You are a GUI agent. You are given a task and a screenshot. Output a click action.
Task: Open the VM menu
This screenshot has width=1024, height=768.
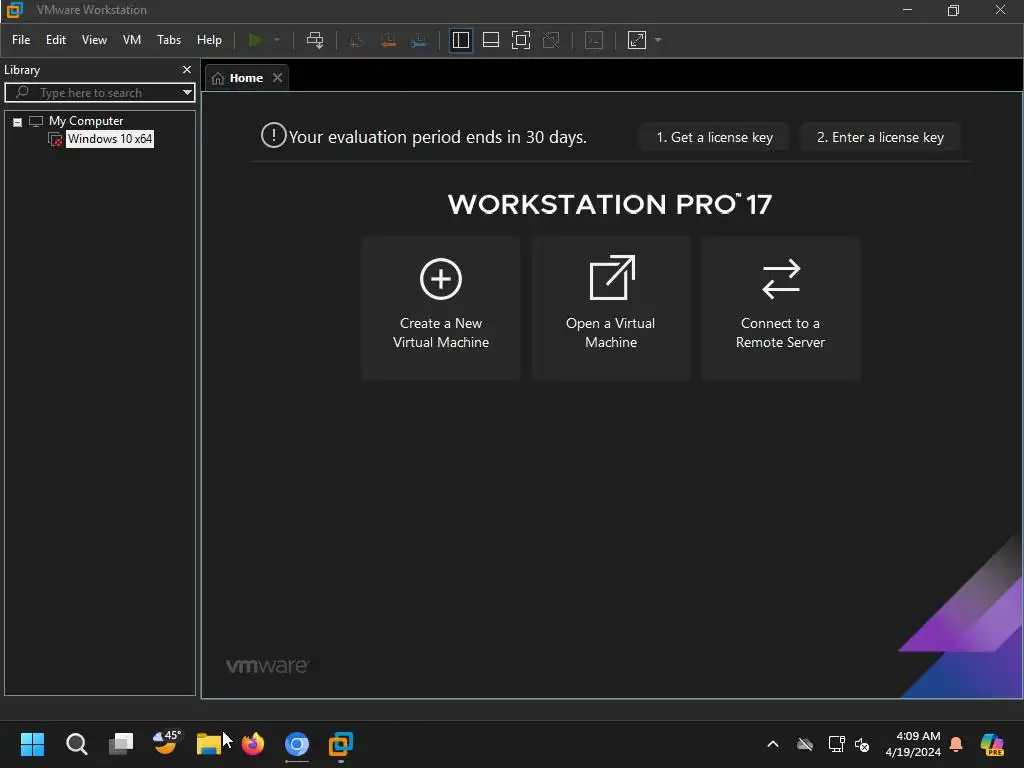coord(132,40)
